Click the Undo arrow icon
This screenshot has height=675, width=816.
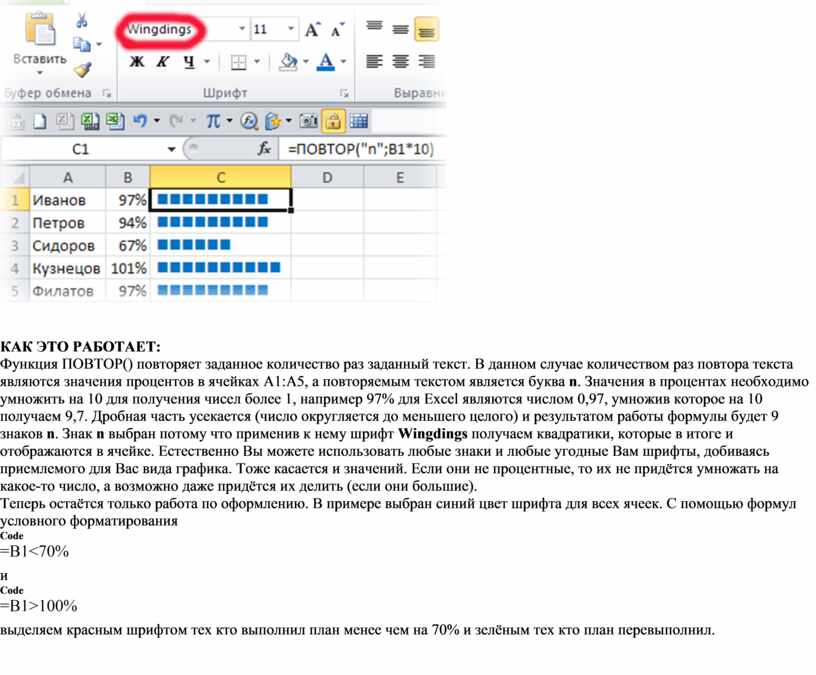tap(139, 121)
